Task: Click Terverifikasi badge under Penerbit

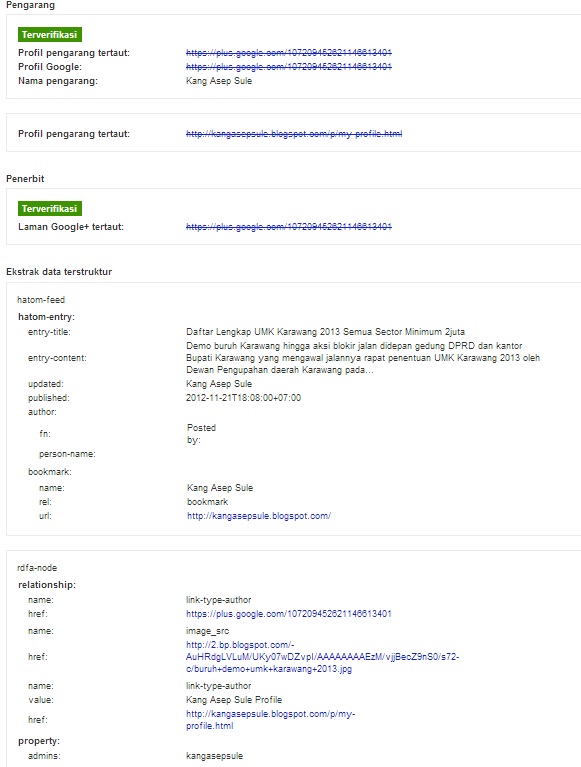Action: (x=49, y=208)
